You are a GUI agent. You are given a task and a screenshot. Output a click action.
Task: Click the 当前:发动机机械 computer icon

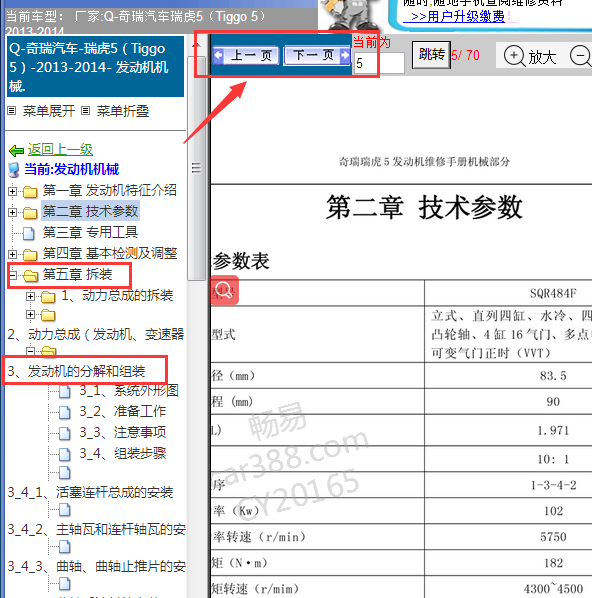point(14,170)
